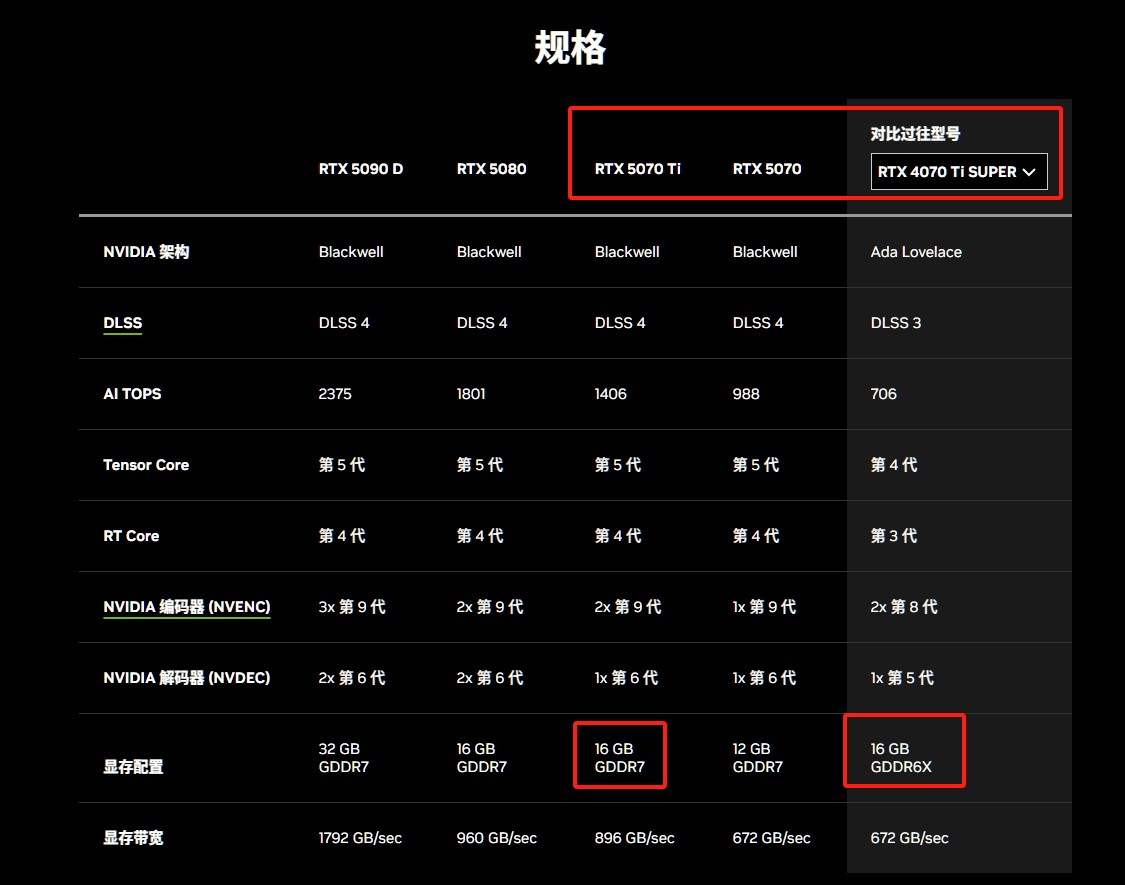Select the RTX 5080 column header
1125x885 pixels.
click(x=491, y=169)
